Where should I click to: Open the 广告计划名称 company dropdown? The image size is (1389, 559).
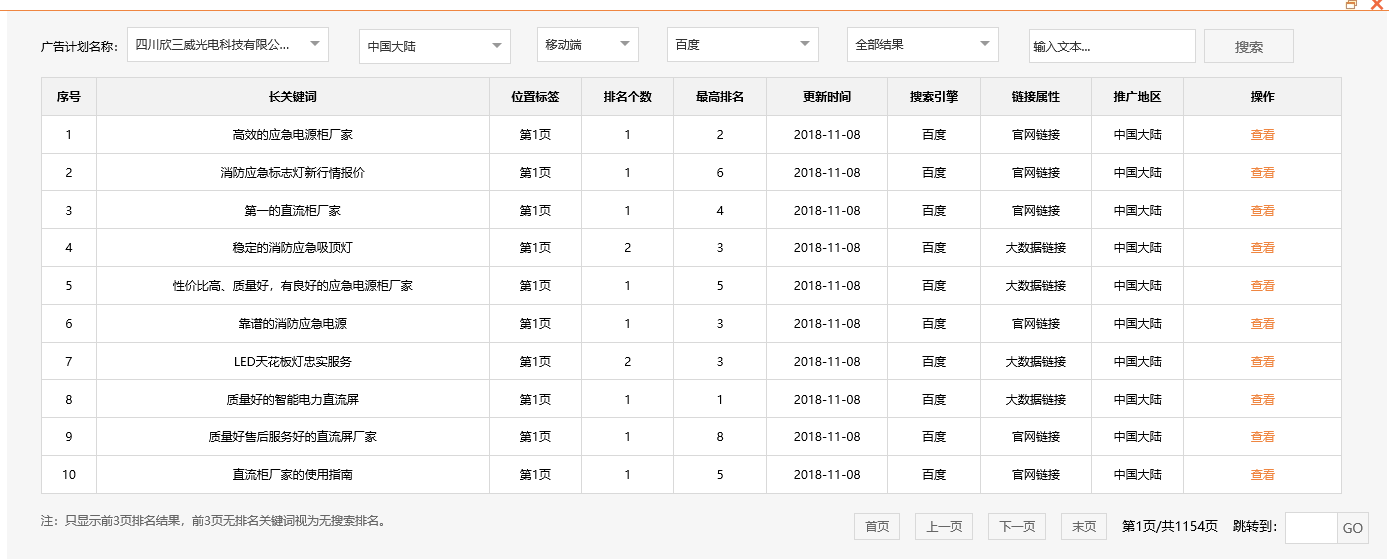(x=228, y=45)
